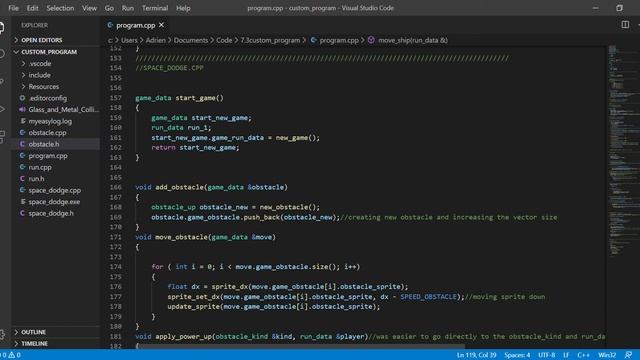Viewport: 640px width, 360px height.
Task: Open the Selection menu
Action: (60, 8)
